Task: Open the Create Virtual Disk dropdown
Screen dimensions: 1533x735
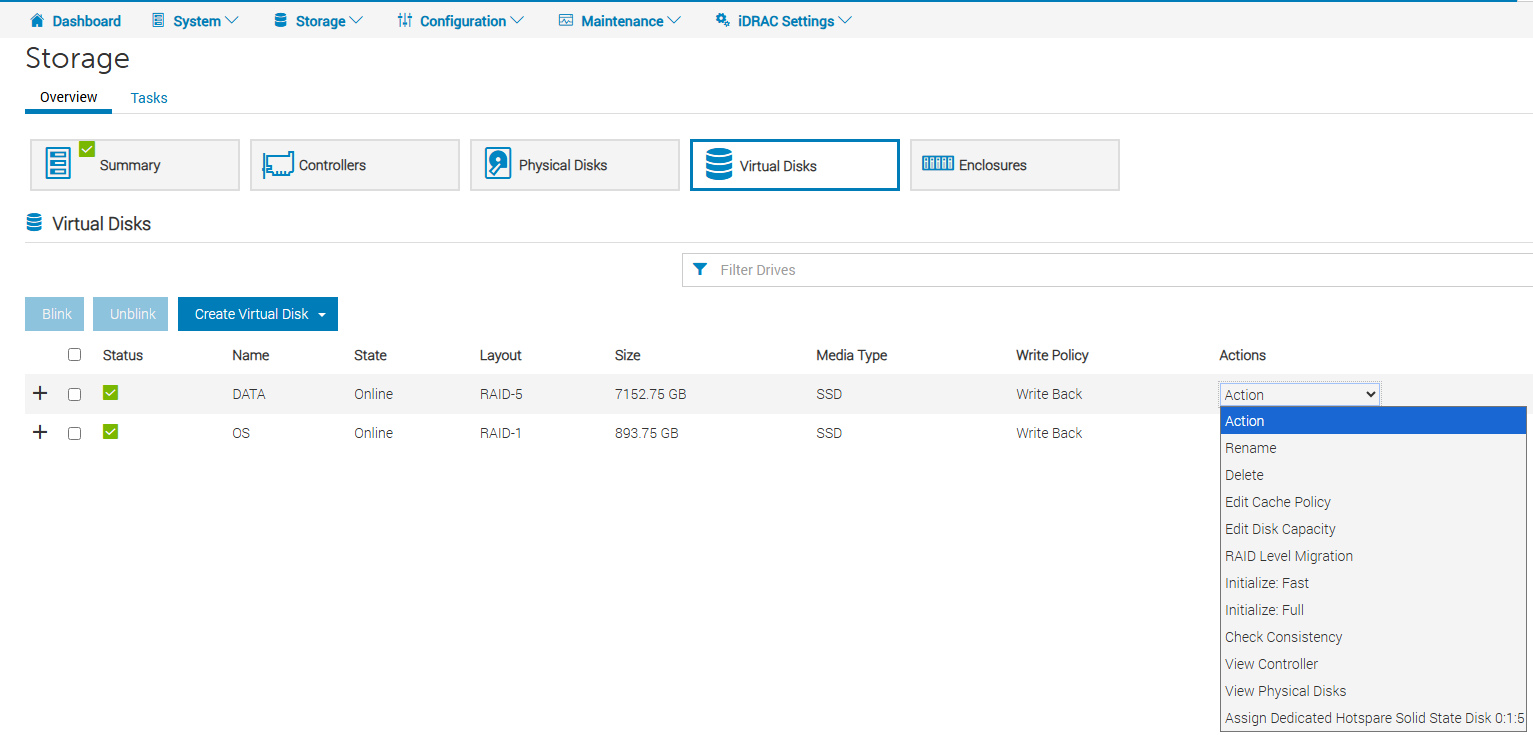Action: [258, 314]
